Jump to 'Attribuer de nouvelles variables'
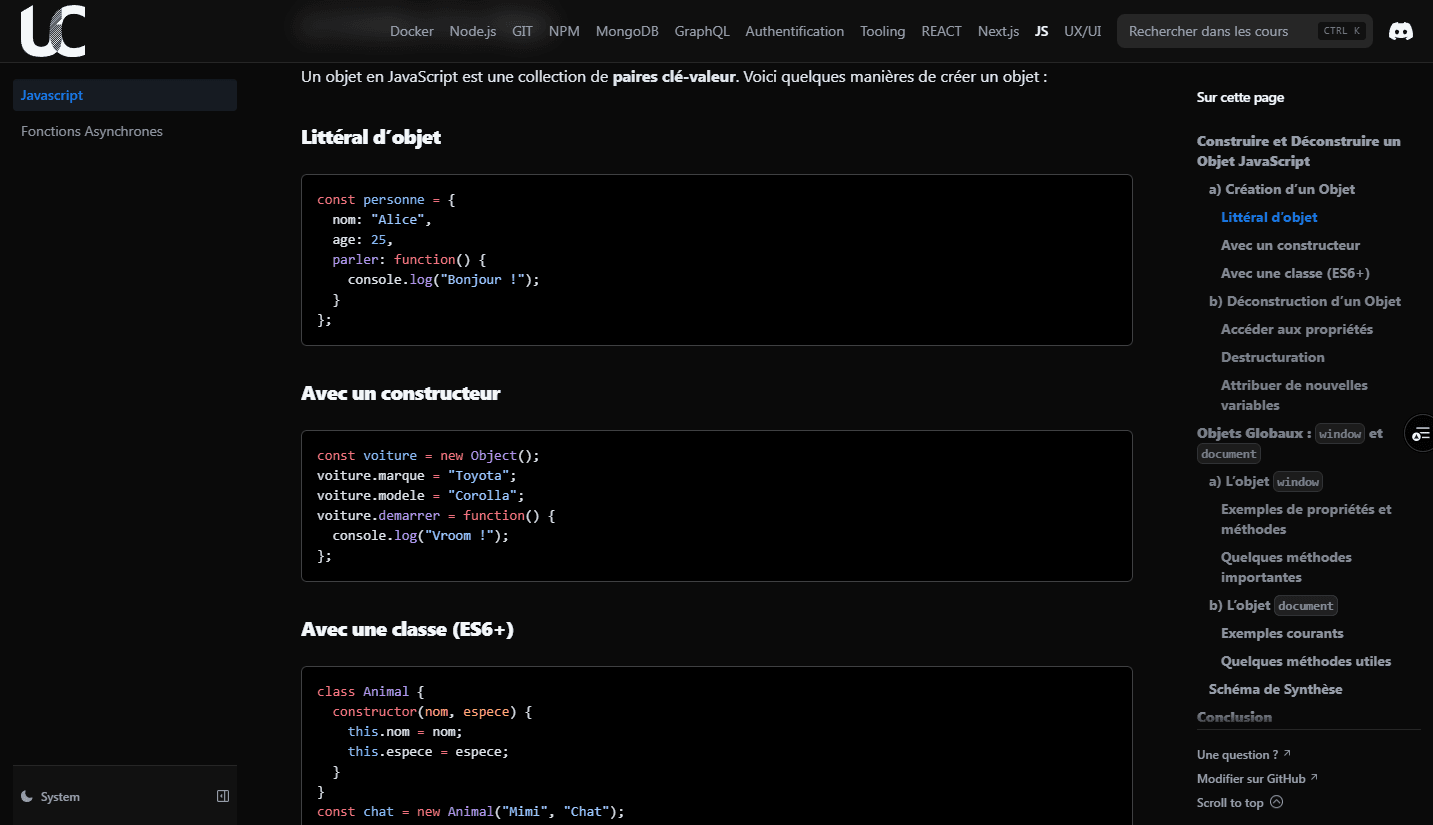Screen dimensions: 1433x825 [x=1294, y=395]
